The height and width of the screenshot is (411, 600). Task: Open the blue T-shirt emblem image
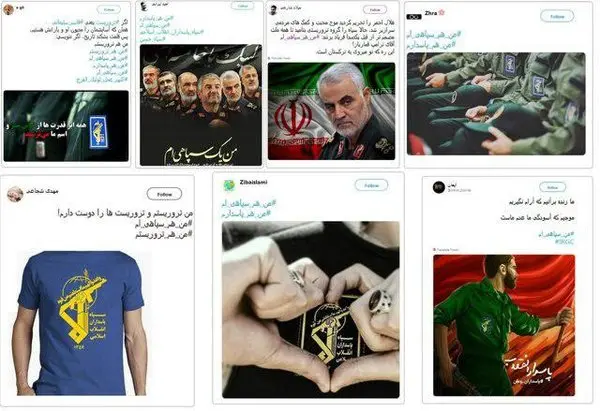[80, 323]
